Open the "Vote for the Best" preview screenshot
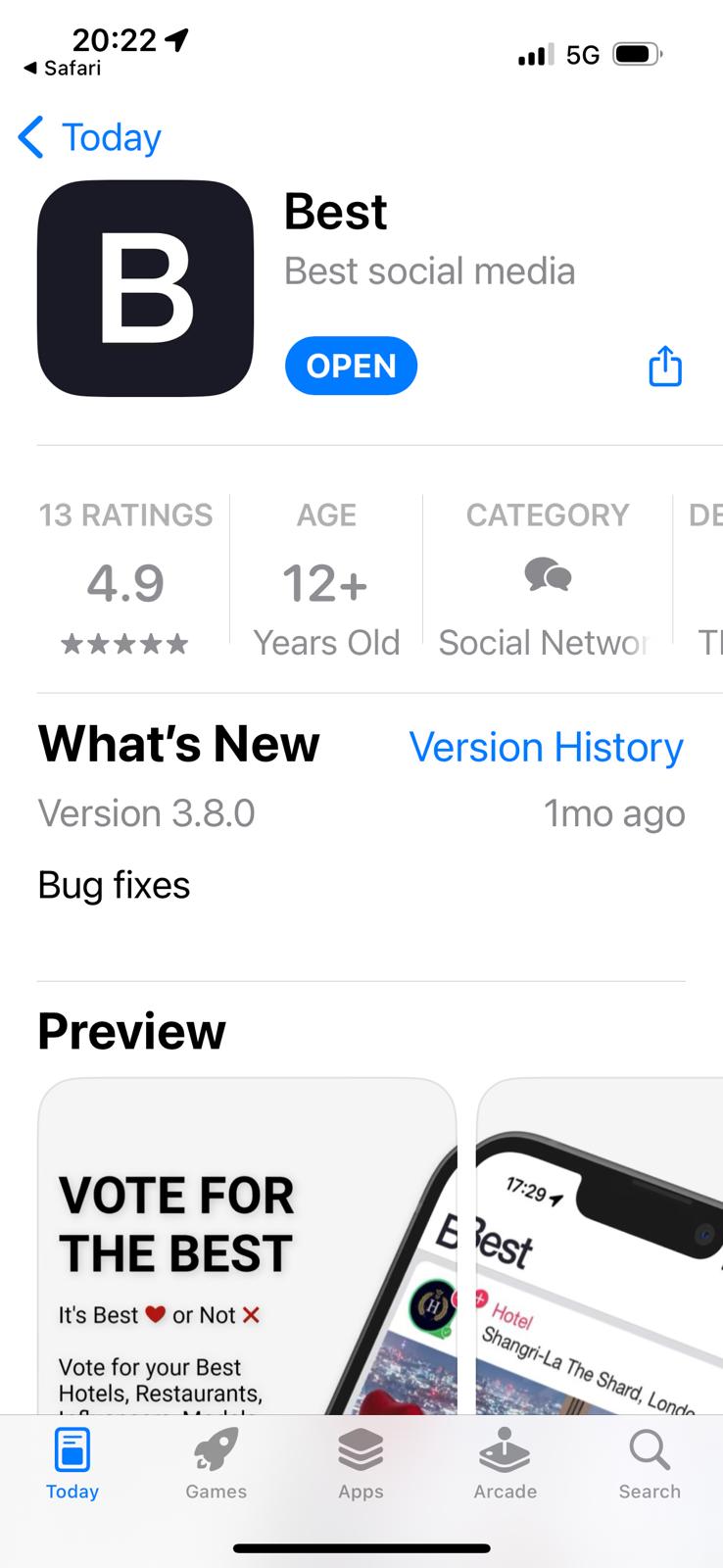The height and width of the screenshot is (1568, 723). click(x=247, y=1245)
